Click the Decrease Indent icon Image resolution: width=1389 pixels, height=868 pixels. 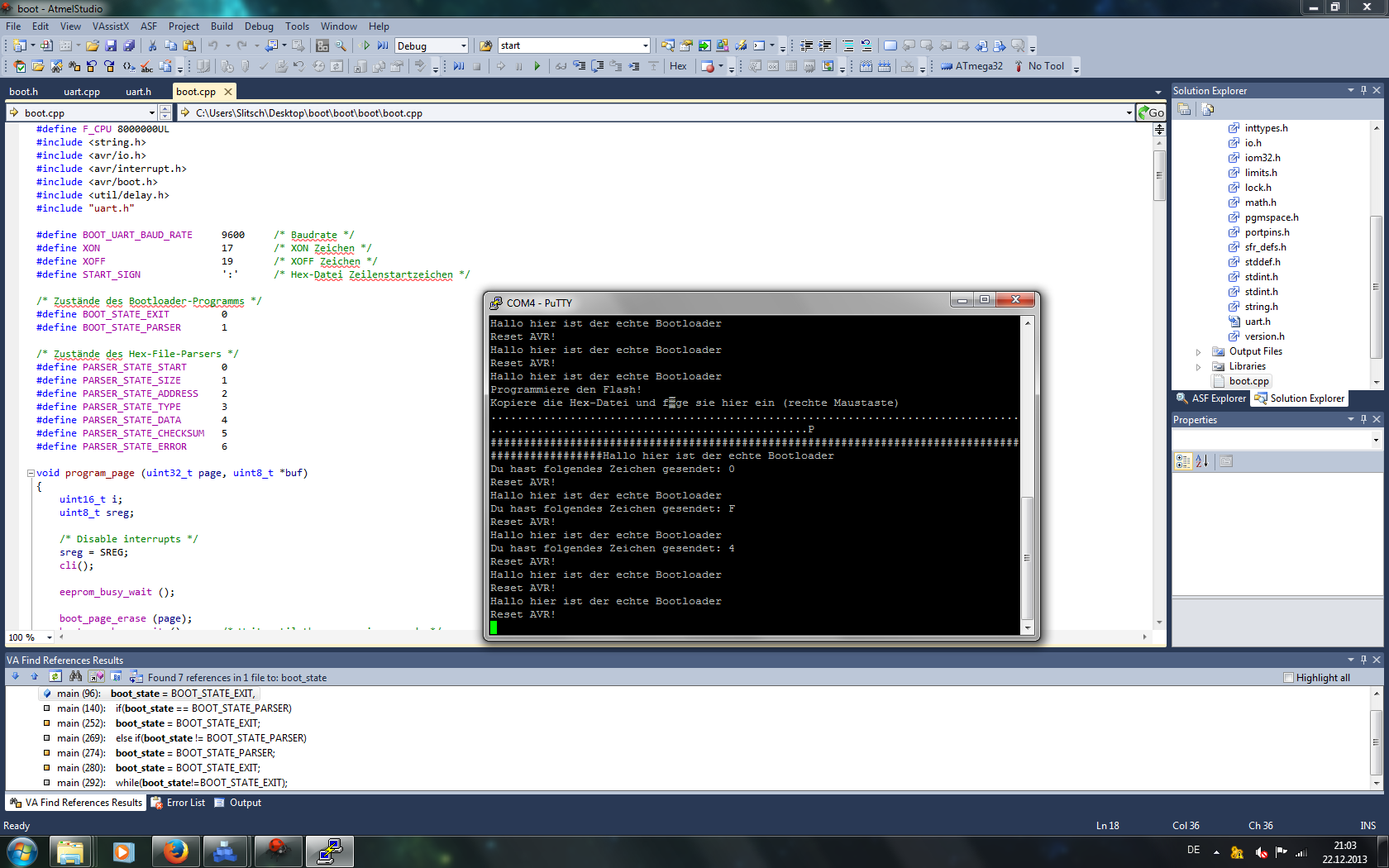806,45
